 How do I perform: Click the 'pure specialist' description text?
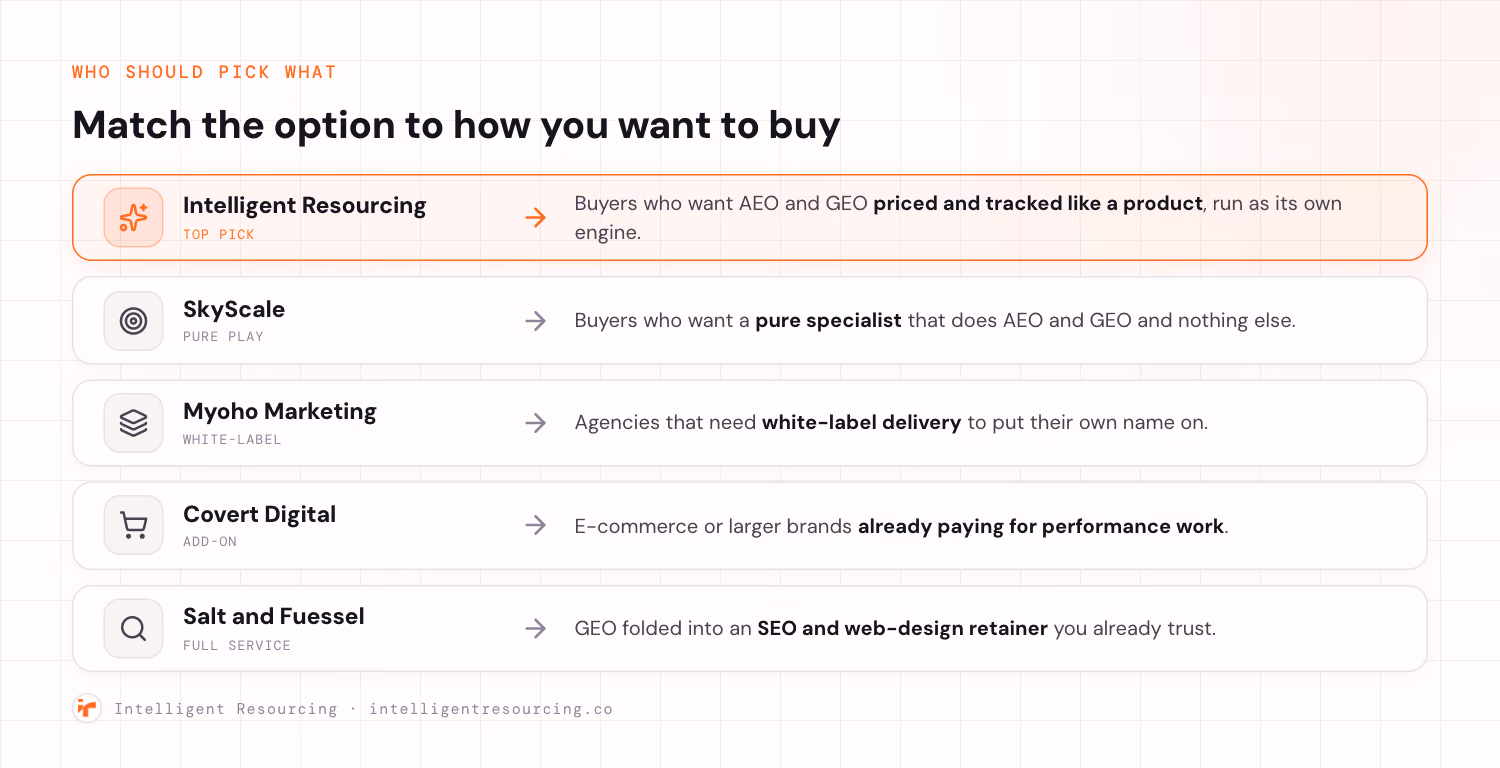tap(828, 321)
